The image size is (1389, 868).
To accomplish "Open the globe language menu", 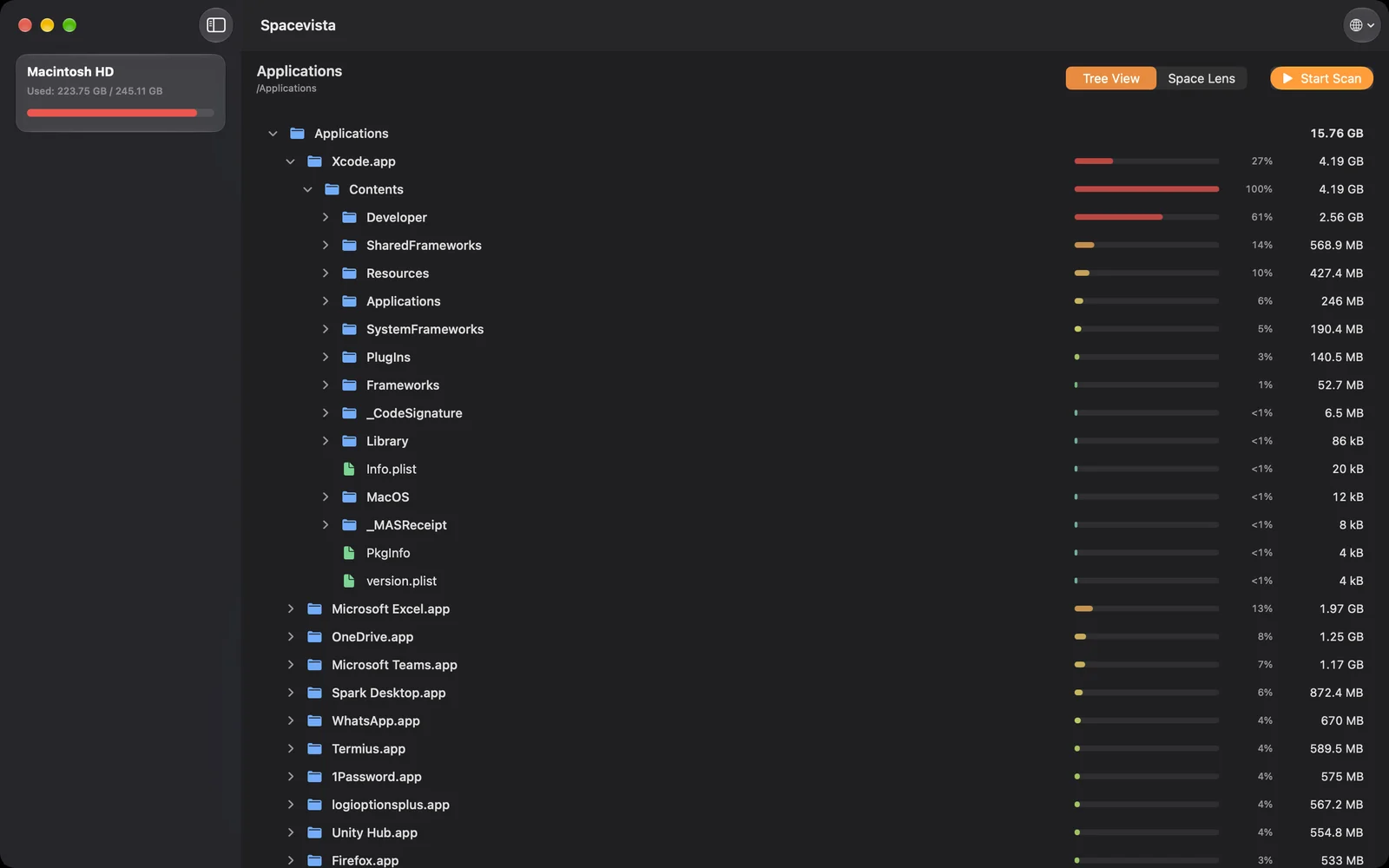I will point(1361,25).
